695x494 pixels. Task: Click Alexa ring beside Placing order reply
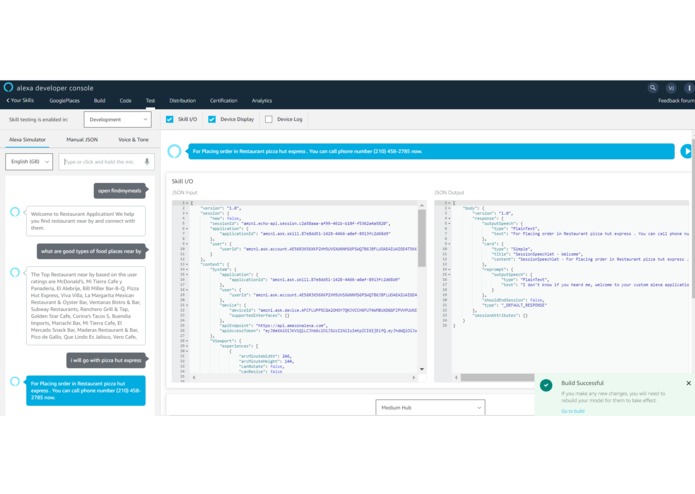(x=15, y=381)
